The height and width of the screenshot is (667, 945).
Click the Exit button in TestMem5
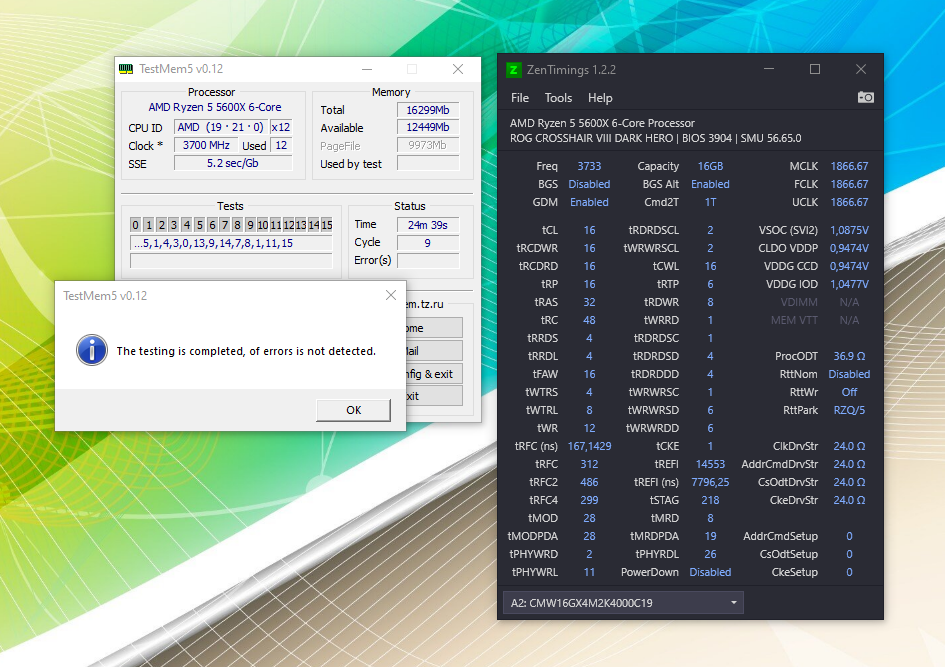(434, 396)
